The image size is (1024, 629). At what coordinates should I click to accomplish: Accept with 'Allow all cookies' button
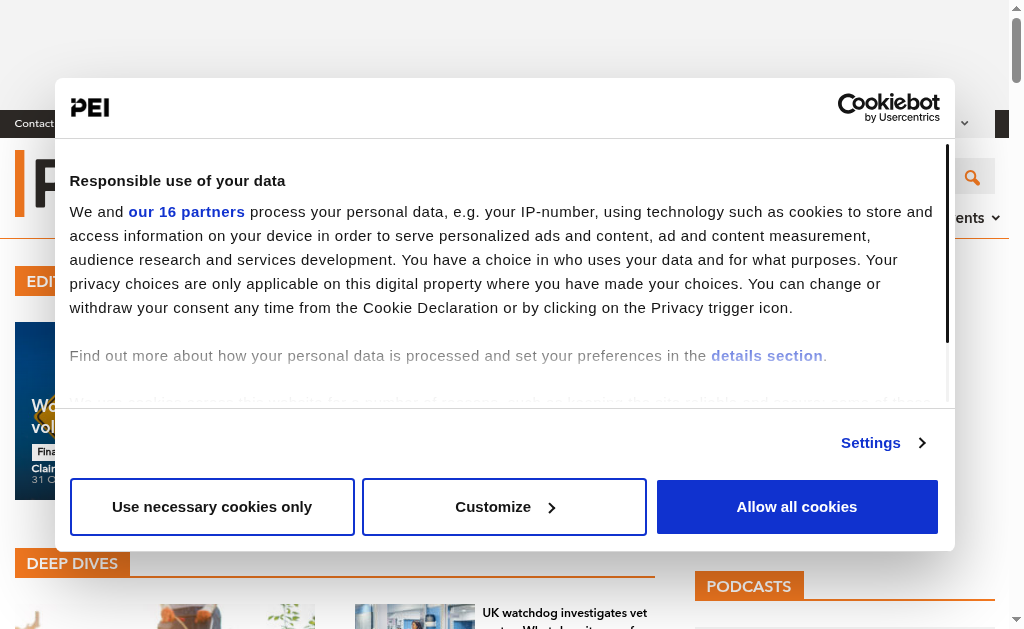[x=797, y=507]
